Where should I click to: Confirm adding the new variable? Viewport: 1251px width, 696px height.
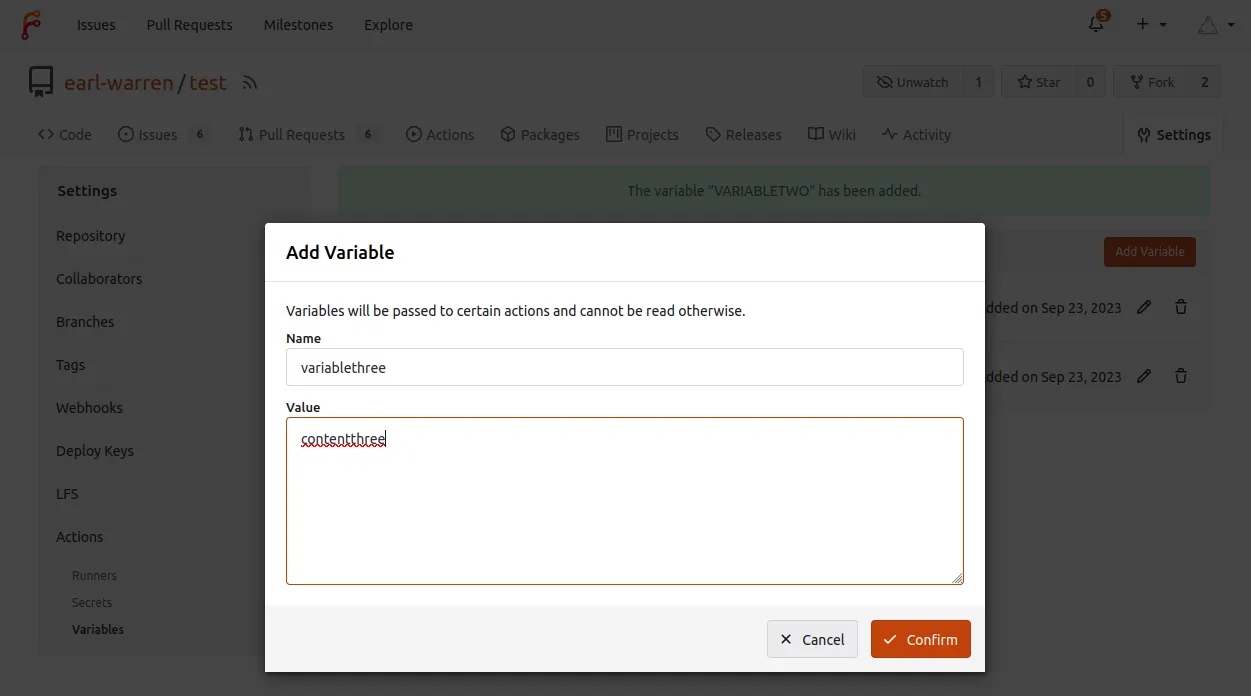[x=920, y=639]
